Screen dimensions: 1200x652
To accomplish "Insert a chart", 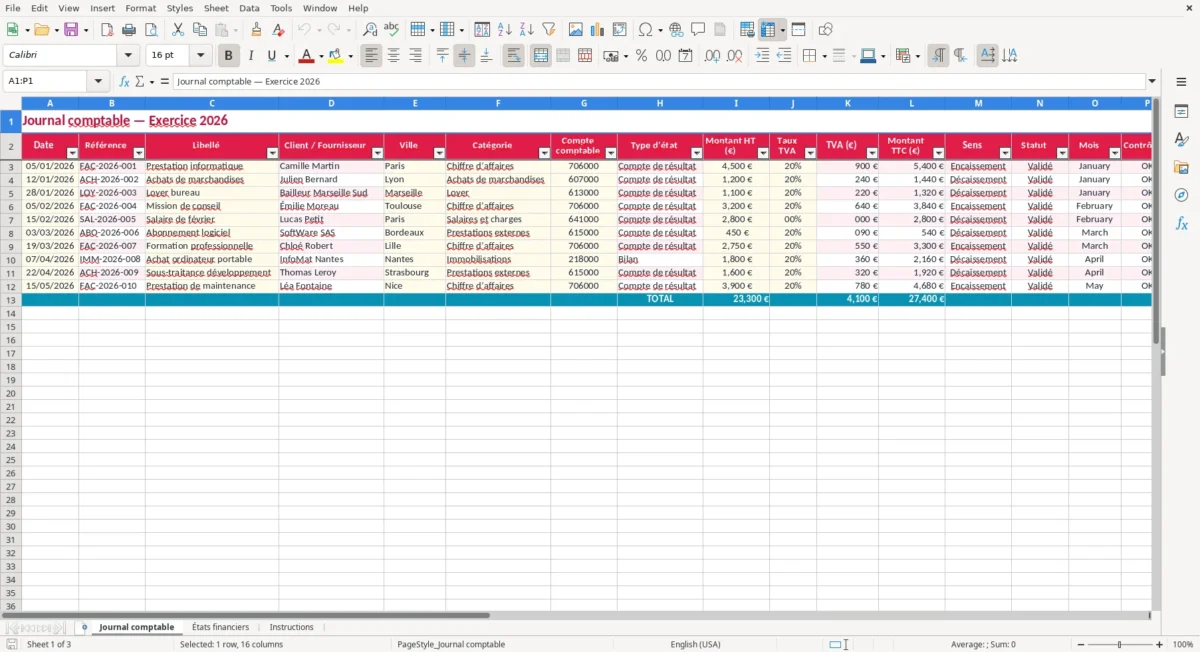I will coord(598,30).
